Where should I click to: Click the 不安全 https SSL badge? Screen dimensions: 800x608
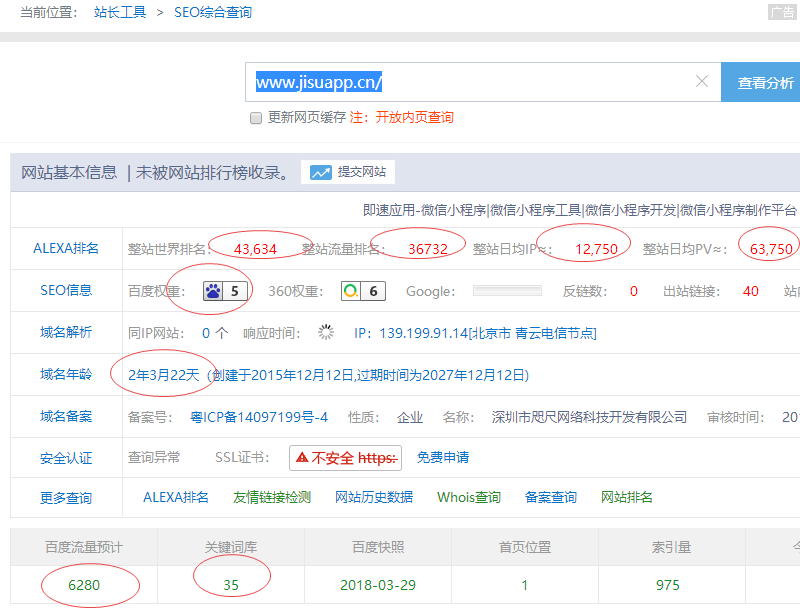[x=345, y=458]
